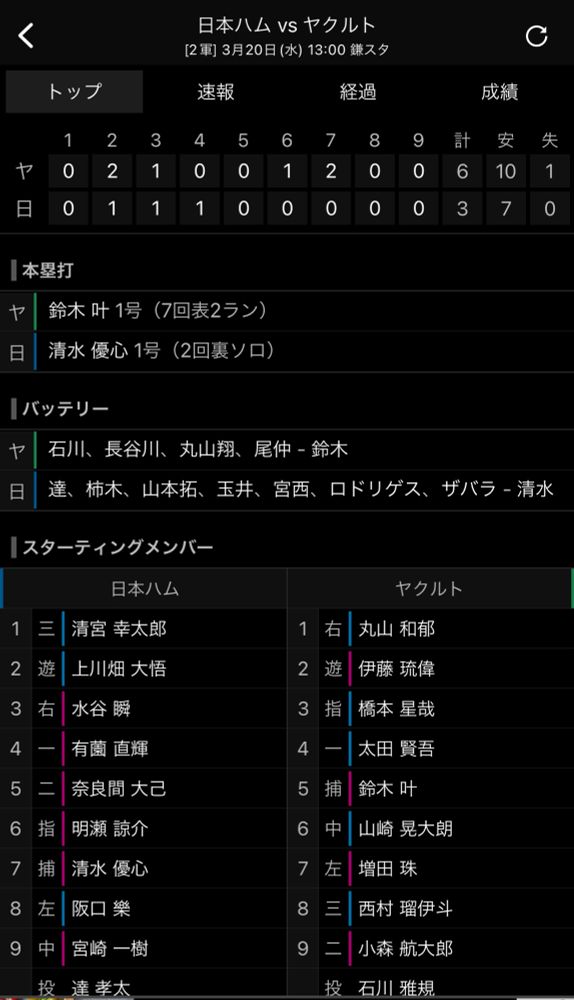The image size is (574, 1000).
Task: Select the 日本ハム lineup column header
Action: pos(144,588)
